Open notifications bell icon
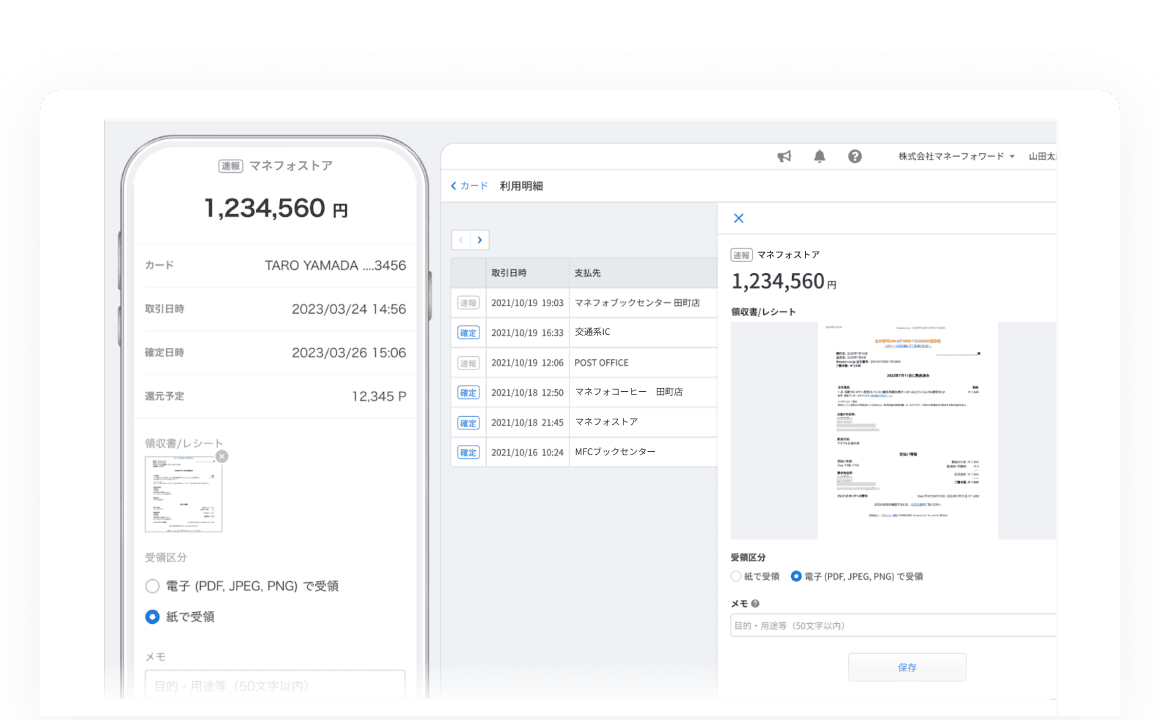The image size is (1160, 720). 820,156
